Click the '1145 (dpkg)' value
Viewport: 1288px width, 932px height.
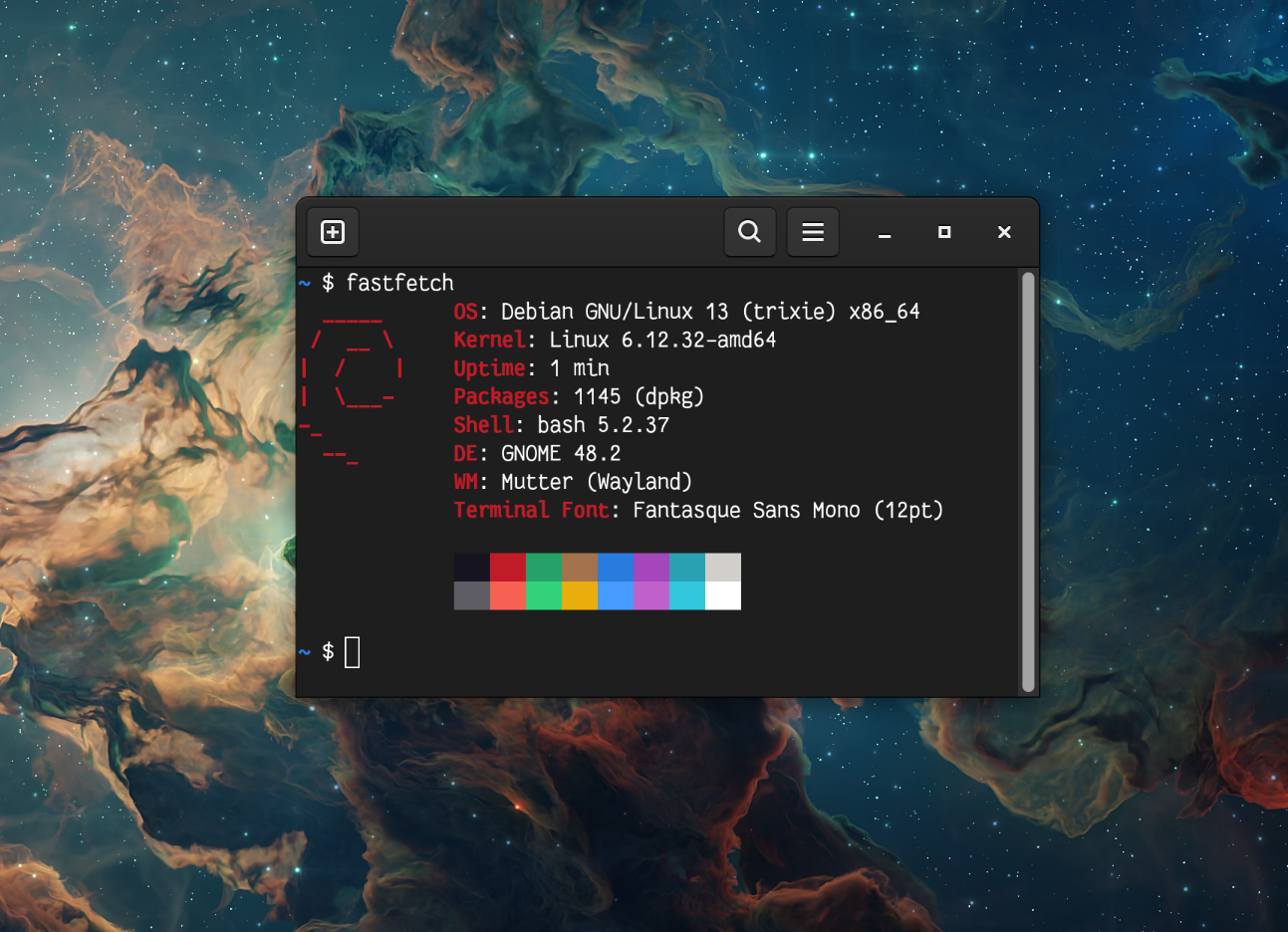639,396
